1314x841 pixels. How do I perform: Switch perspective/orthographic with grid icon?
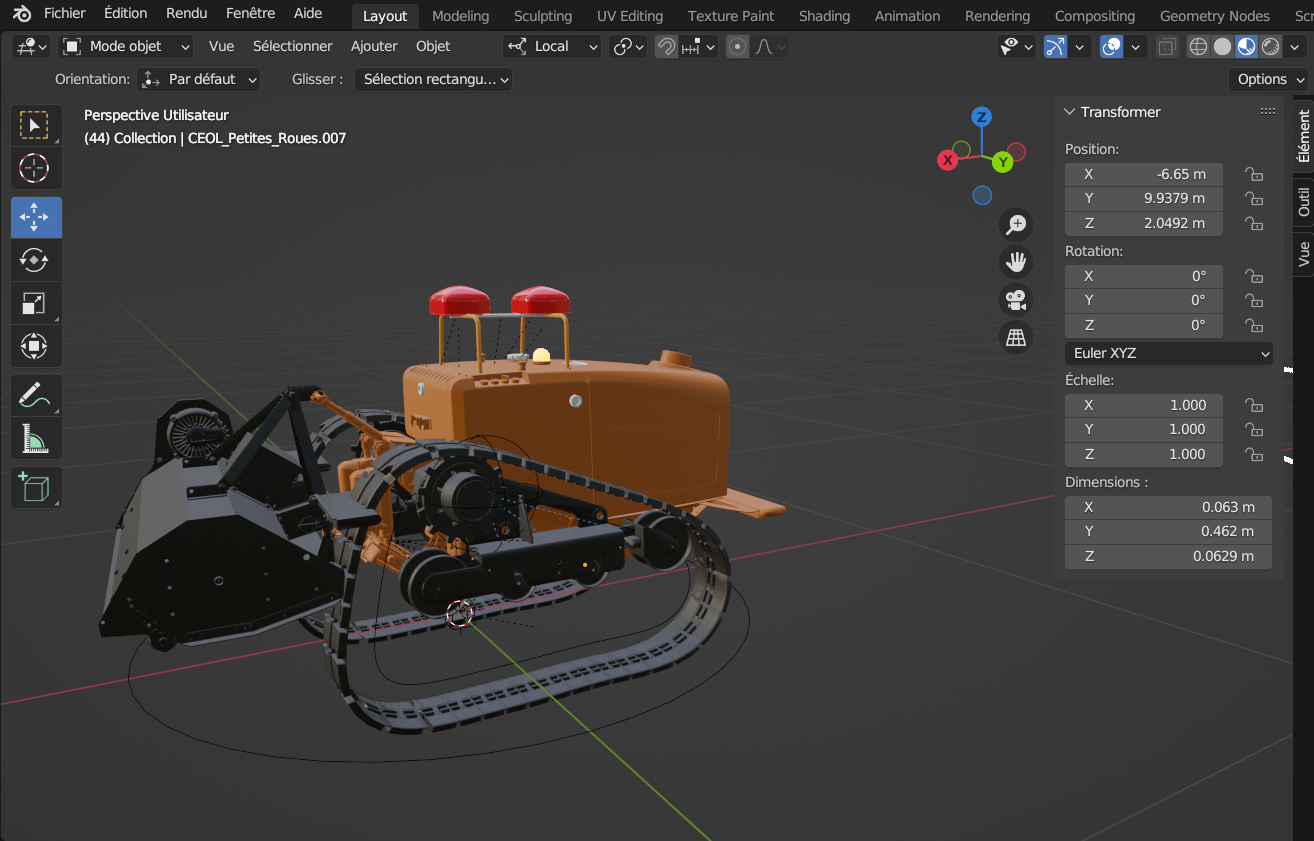[x=1016, y=338]
